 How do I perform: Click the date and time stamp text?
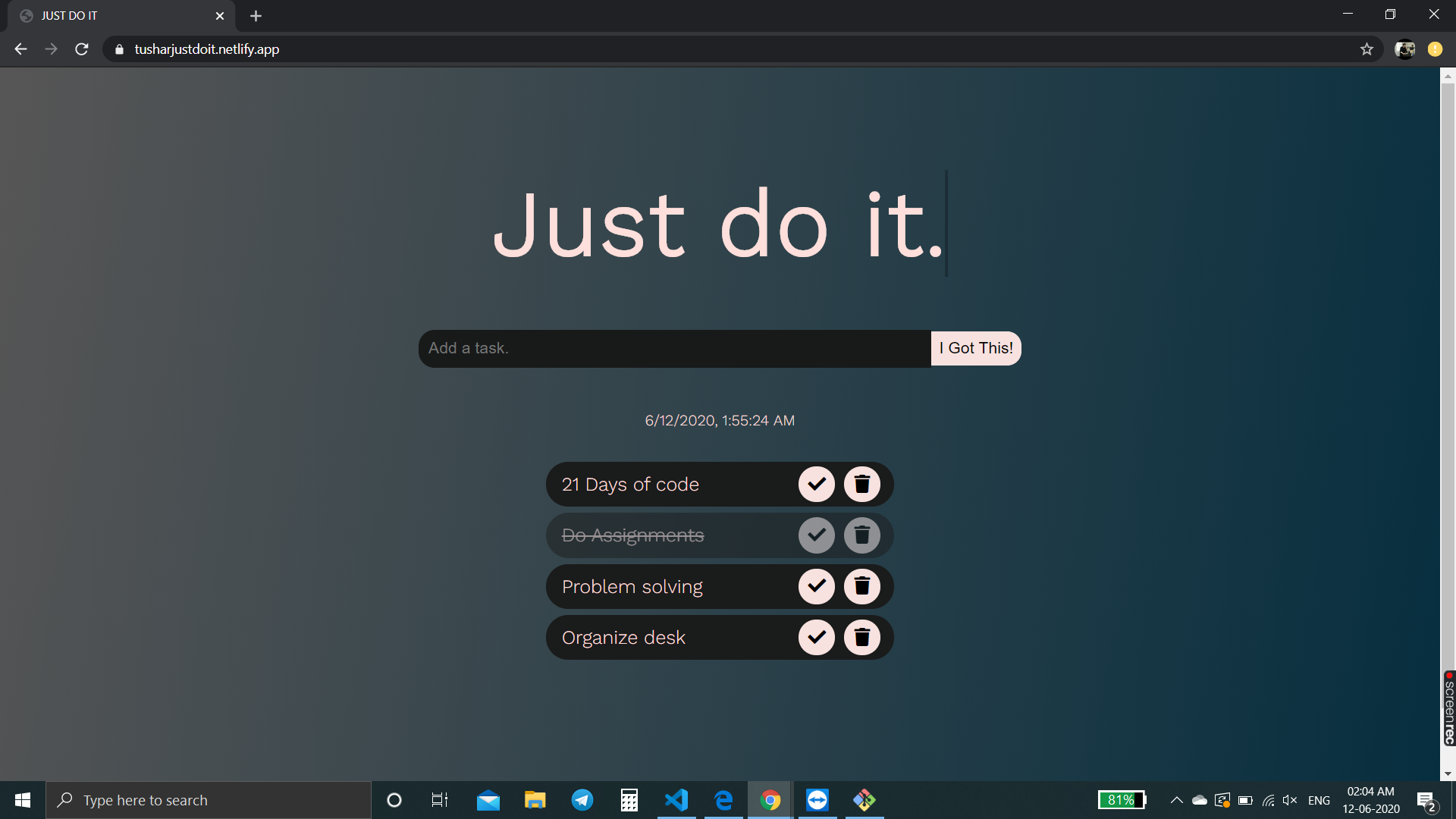(x=720, y=421)
